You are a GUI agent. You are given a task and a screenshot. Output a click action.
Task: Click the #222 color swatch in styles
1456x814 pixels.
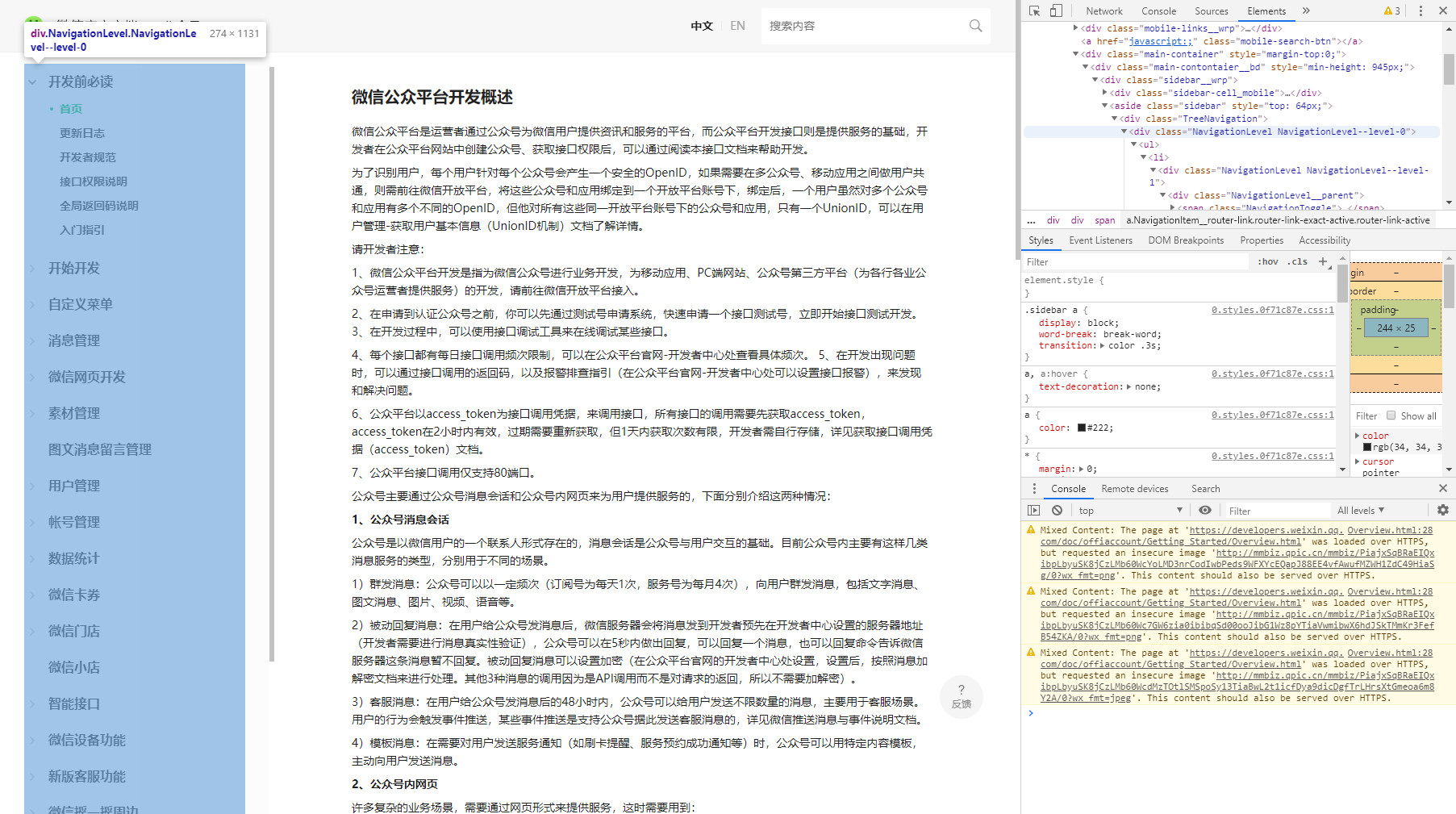(x=1082, y=428)
